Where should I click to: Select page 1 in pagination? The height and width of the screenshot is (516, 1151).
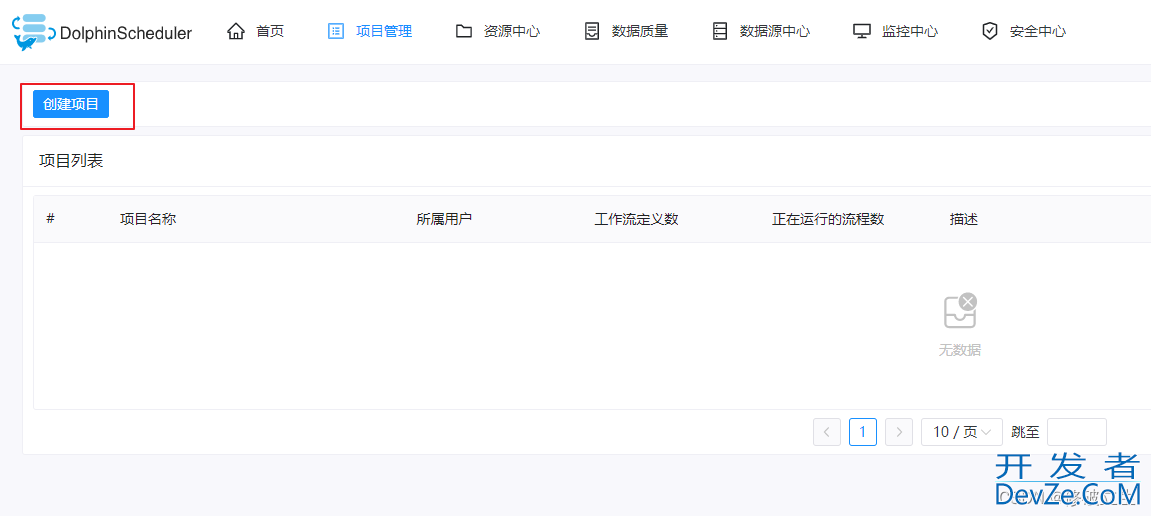[x=863, y=432]
